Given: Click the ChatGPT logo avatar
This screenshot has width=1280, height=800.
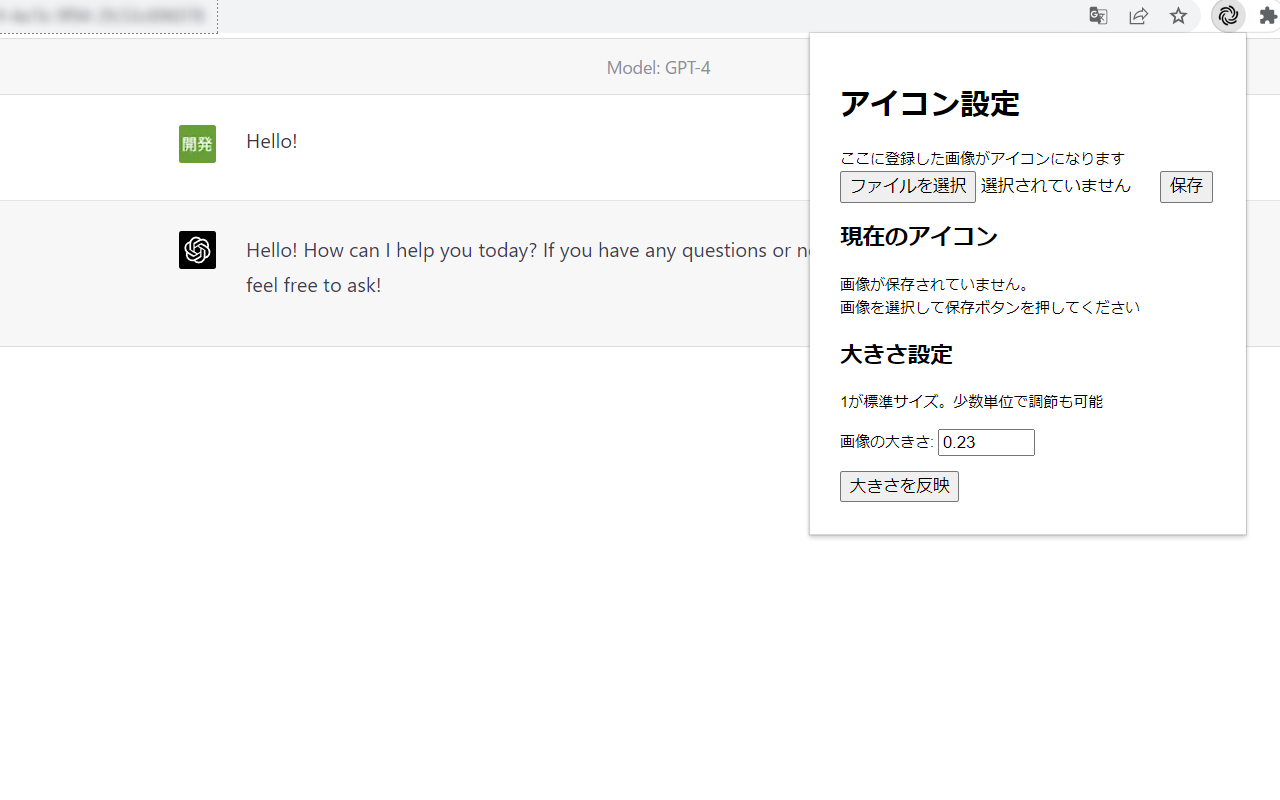Looking at the screenshot, I should (197, 250).
